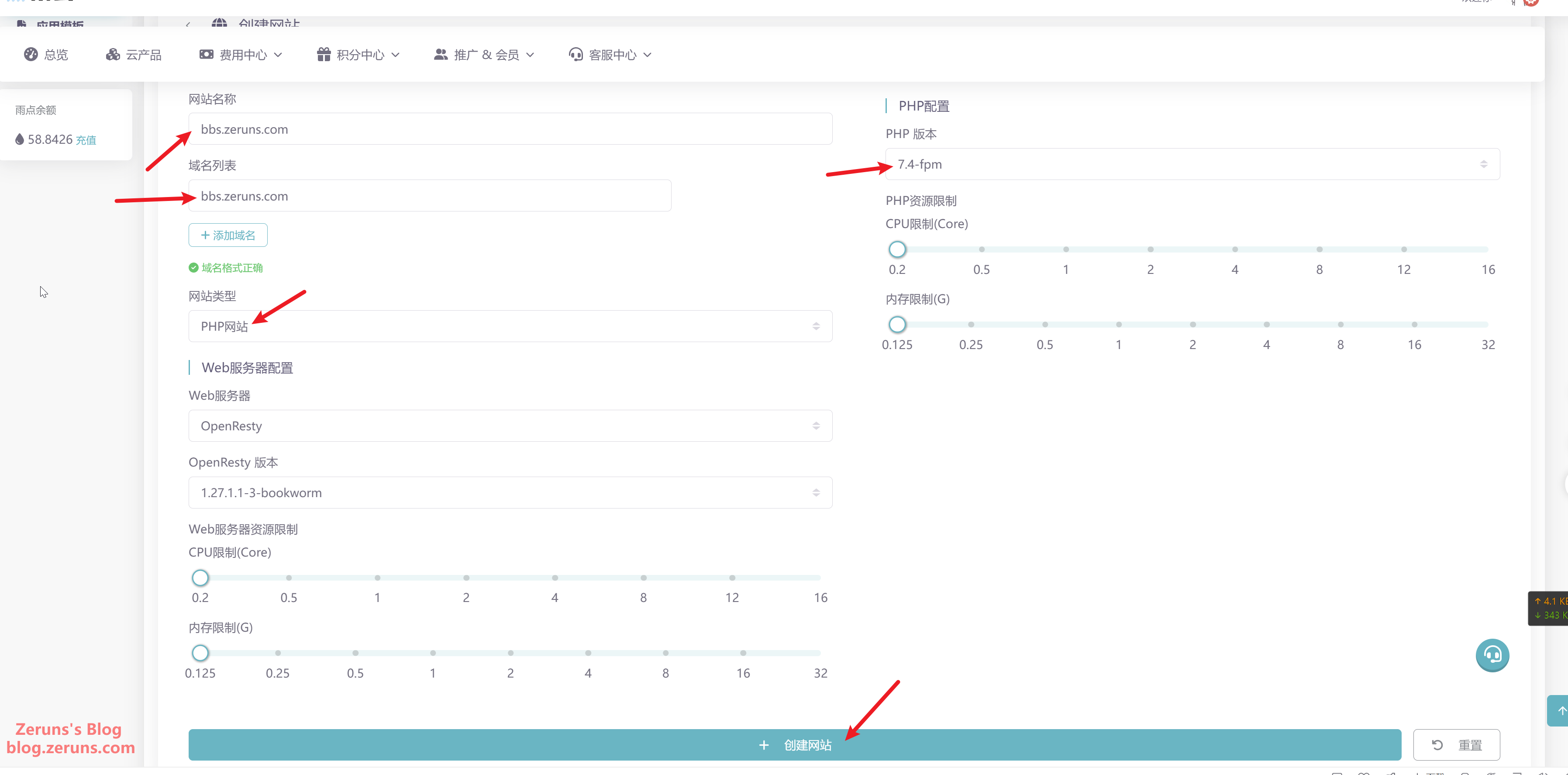Click the 创建网站 create website button
This screenshot has height=775, width=1568.
click(x=794, y=744)
